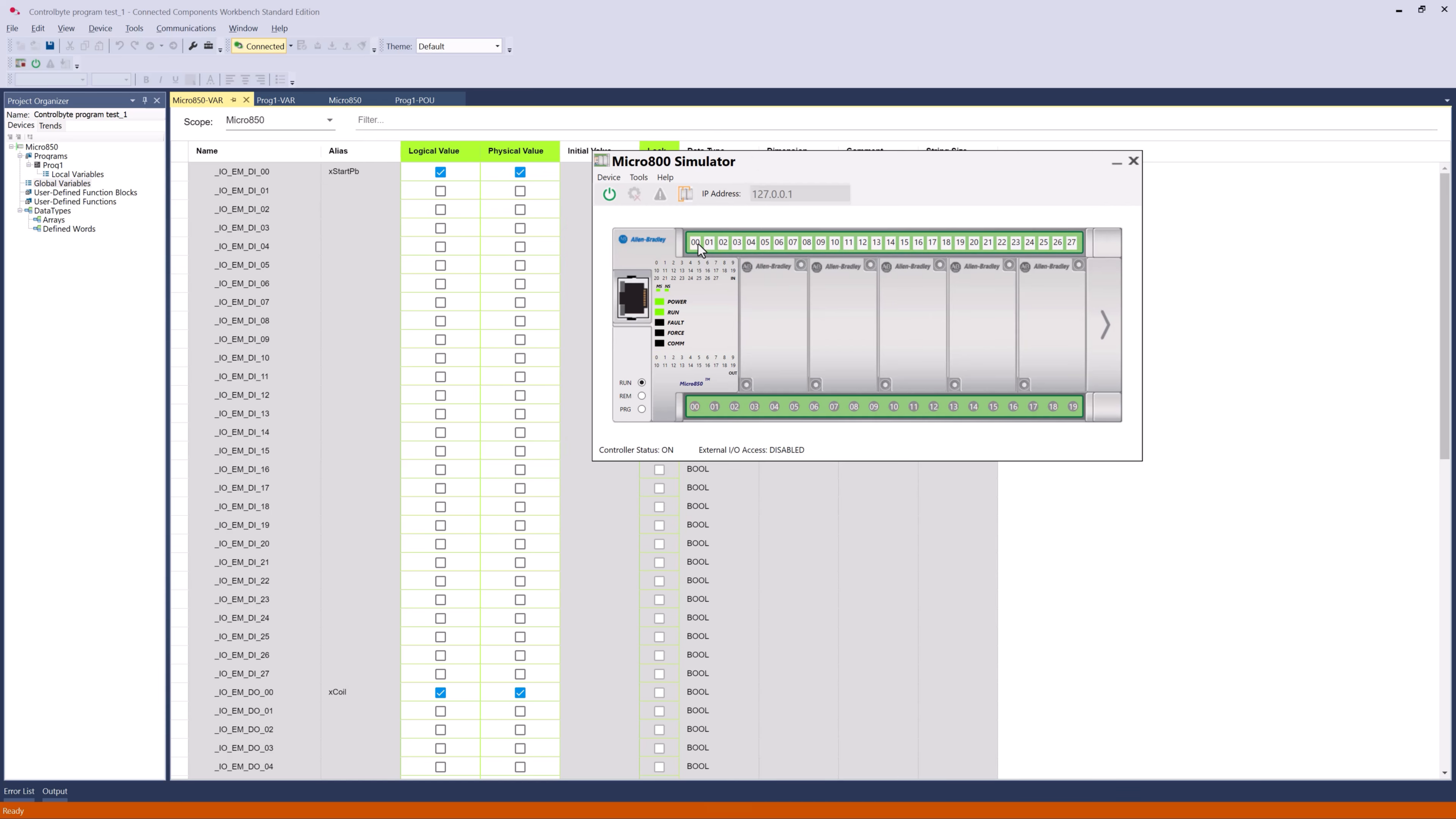Click the vertical scrollbar of the variables grid
The image size is (1456, 819).
coord(1445,316)
